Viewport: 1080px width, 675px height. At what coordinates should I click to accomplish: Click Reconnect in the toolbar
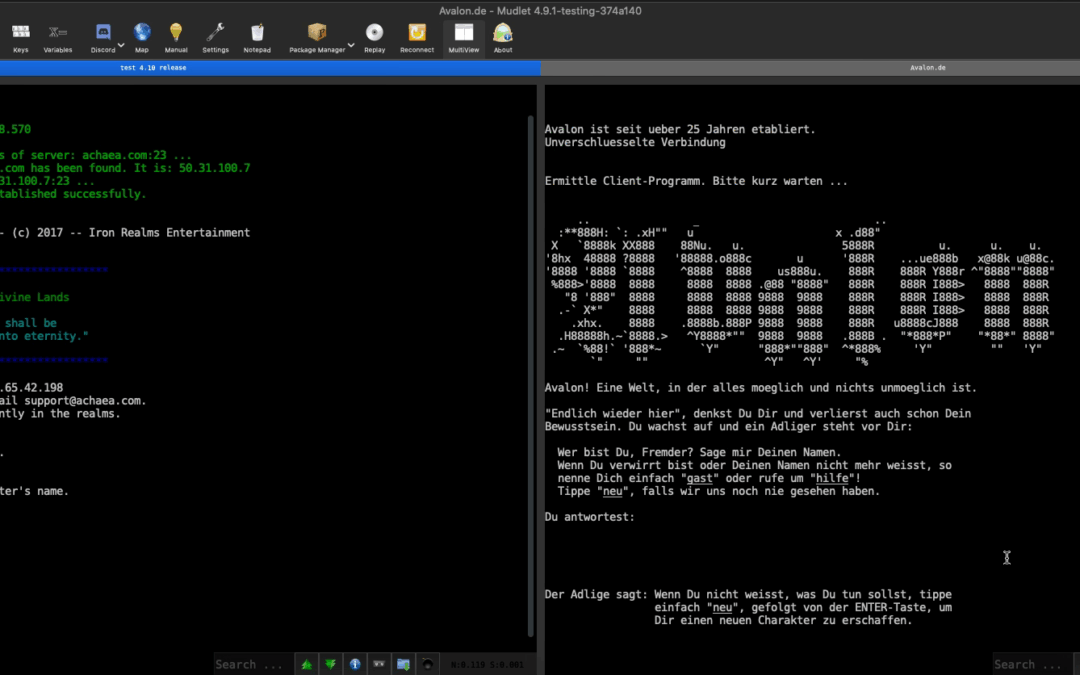pos(417,39)
